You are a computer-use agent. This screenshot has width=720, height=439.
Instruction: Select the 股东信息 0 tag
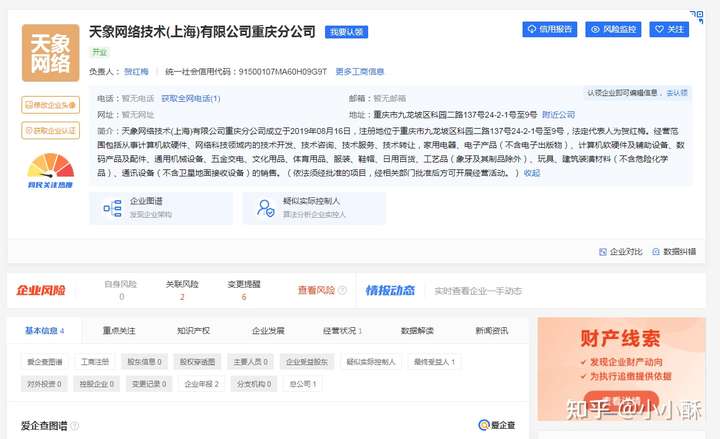pyautogui.click(x=144, y=362)
